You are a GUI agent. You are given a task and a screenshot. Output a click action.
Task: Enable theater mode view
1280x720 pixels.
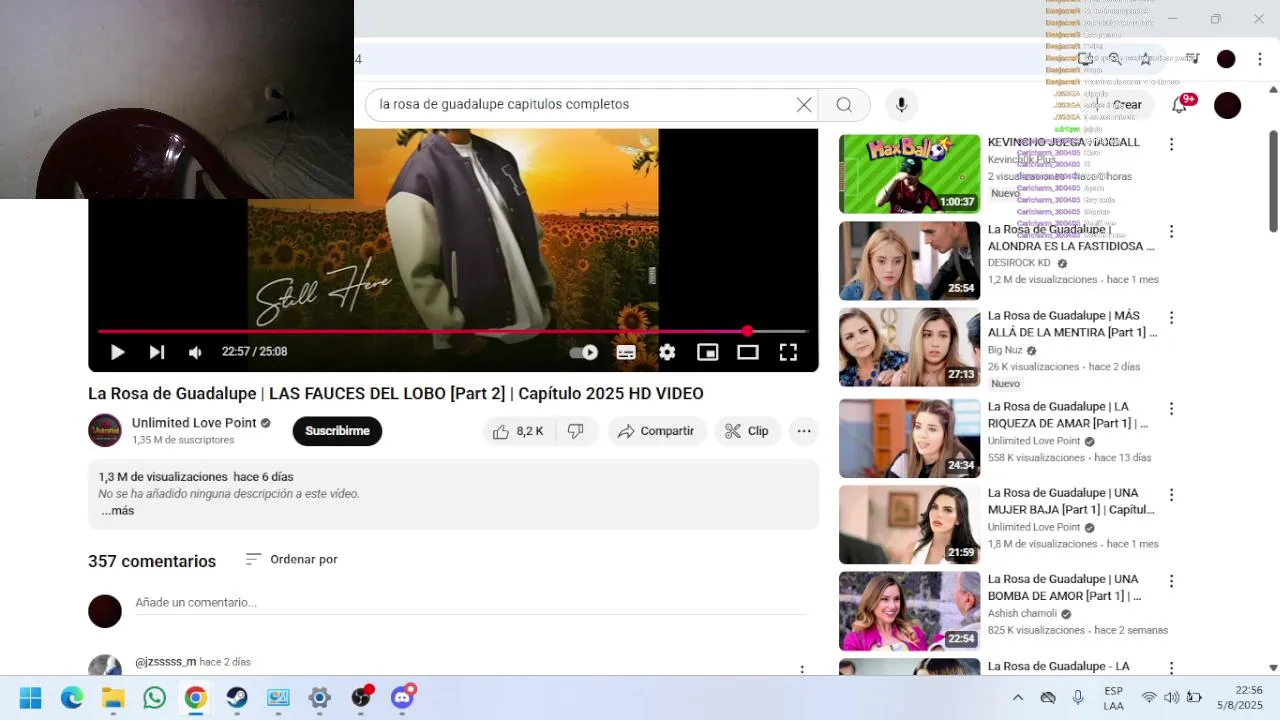[x=748, y=352]
